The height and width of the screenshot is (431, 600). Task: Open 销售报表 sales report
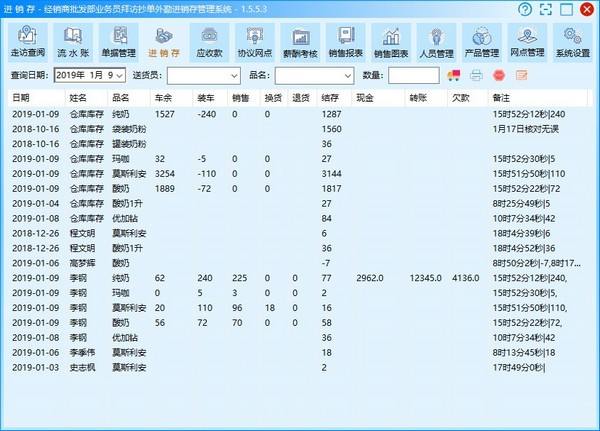[345, 43]
